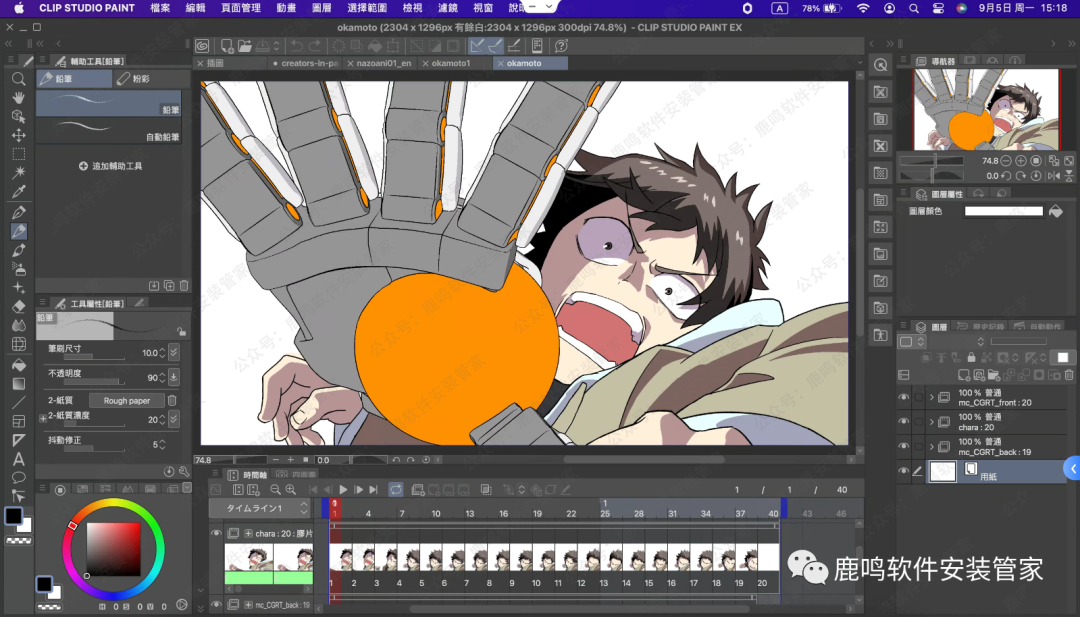Click the Rough paper texture button
The width and height of the screenshot is (1080, 617).
[127, 401]
